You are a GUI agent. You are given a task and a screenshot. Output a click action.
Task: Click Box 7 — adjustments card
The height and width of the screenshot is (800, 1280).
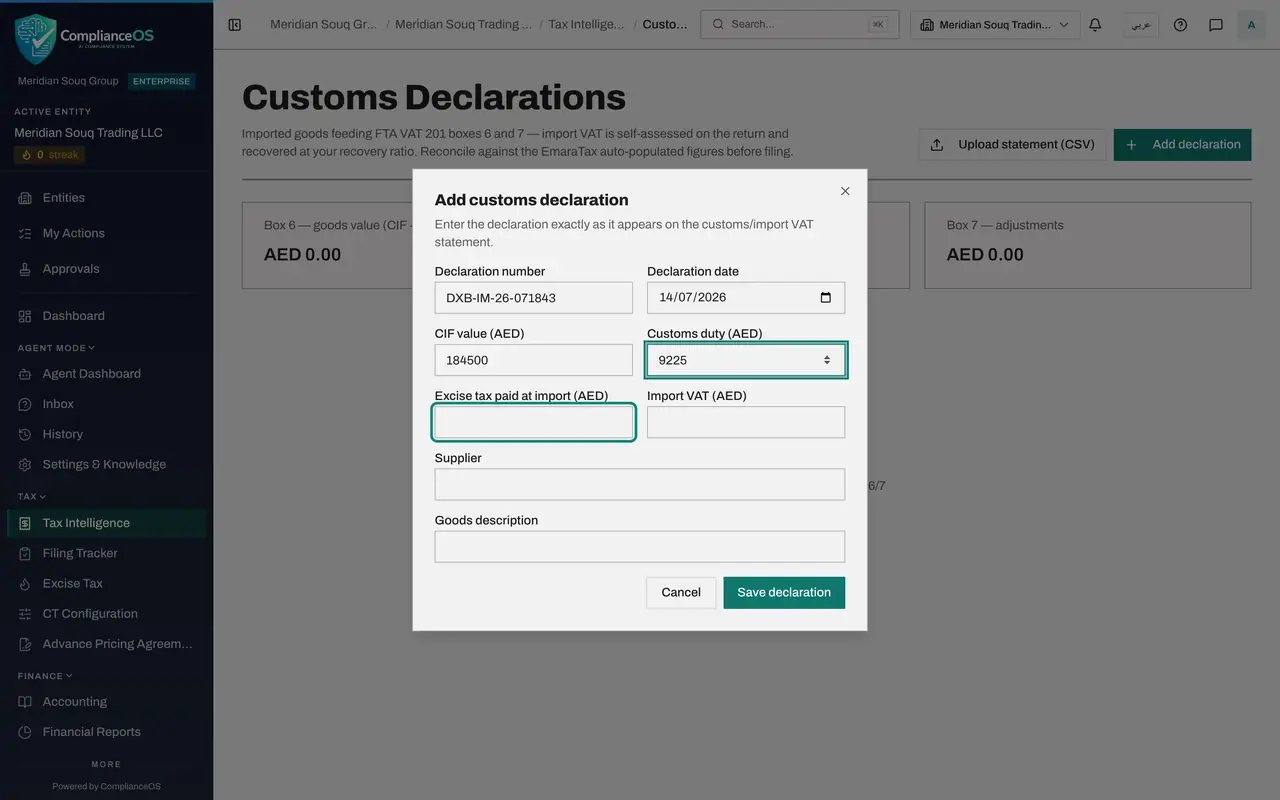[x=1088, y=245]
